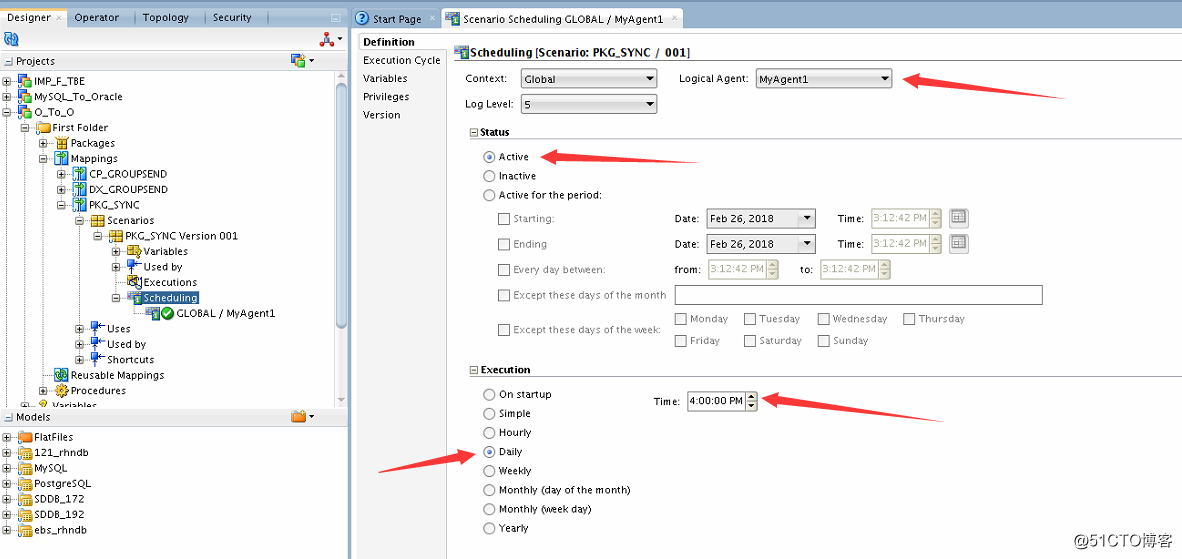Select the Executions node icon
Viewport: 1182px width, 559px height.
click(134, 282)
